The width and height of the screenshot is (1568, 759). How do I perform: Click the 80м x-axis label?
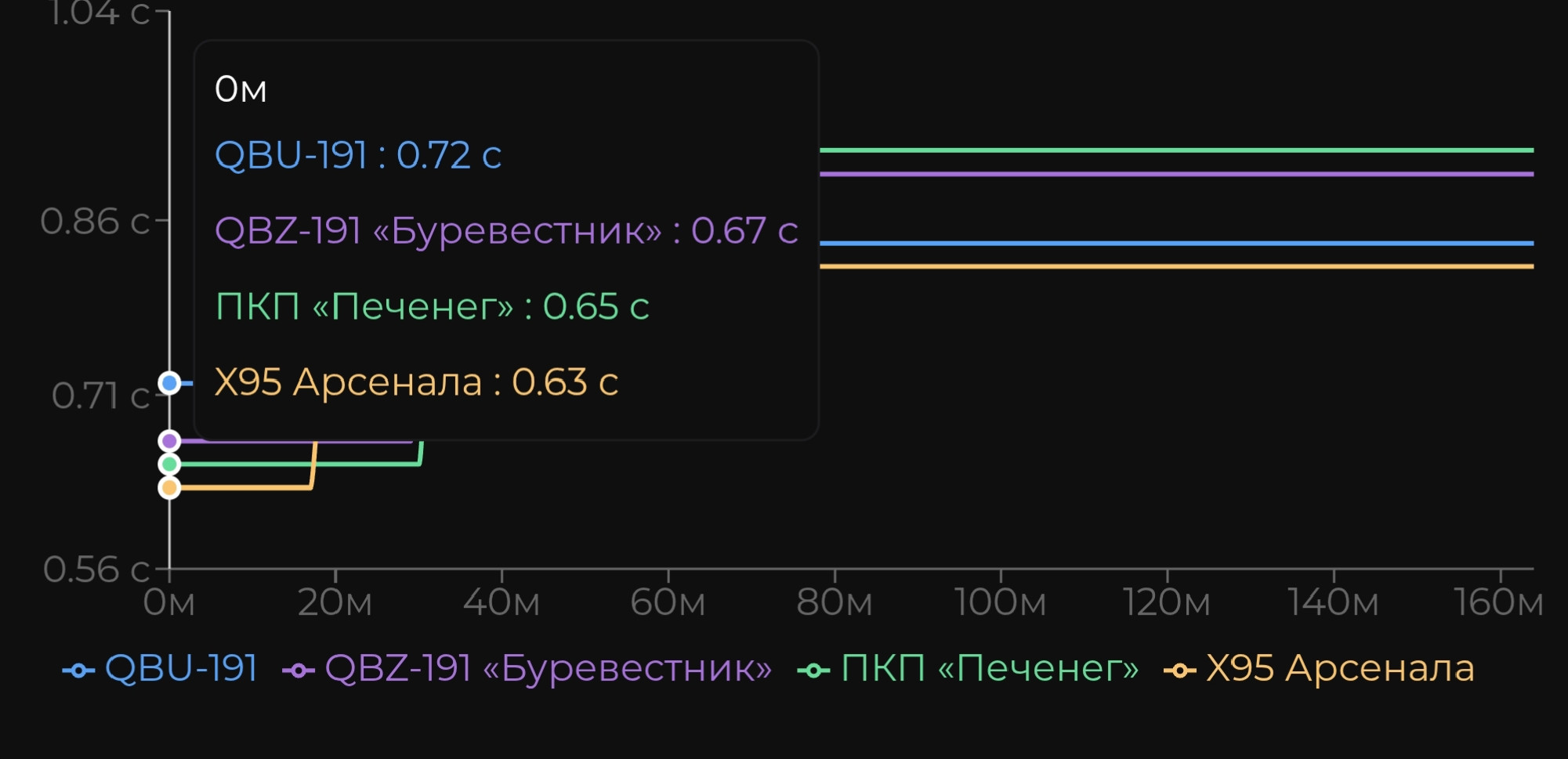[x=835, y=603]
